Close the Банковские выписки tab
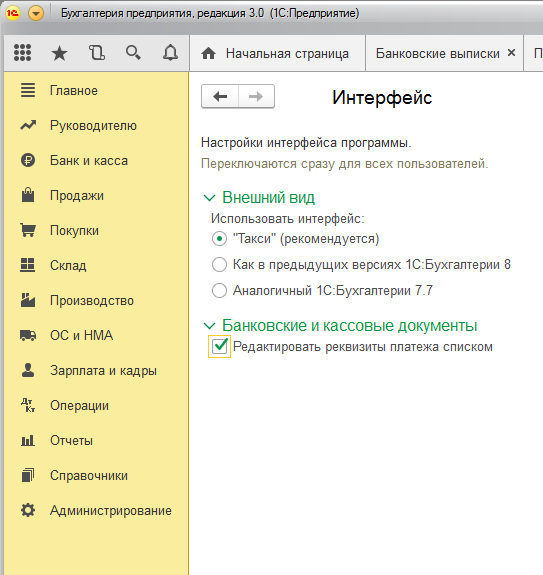This screenshot has height=575, width=543. point(511,53)
